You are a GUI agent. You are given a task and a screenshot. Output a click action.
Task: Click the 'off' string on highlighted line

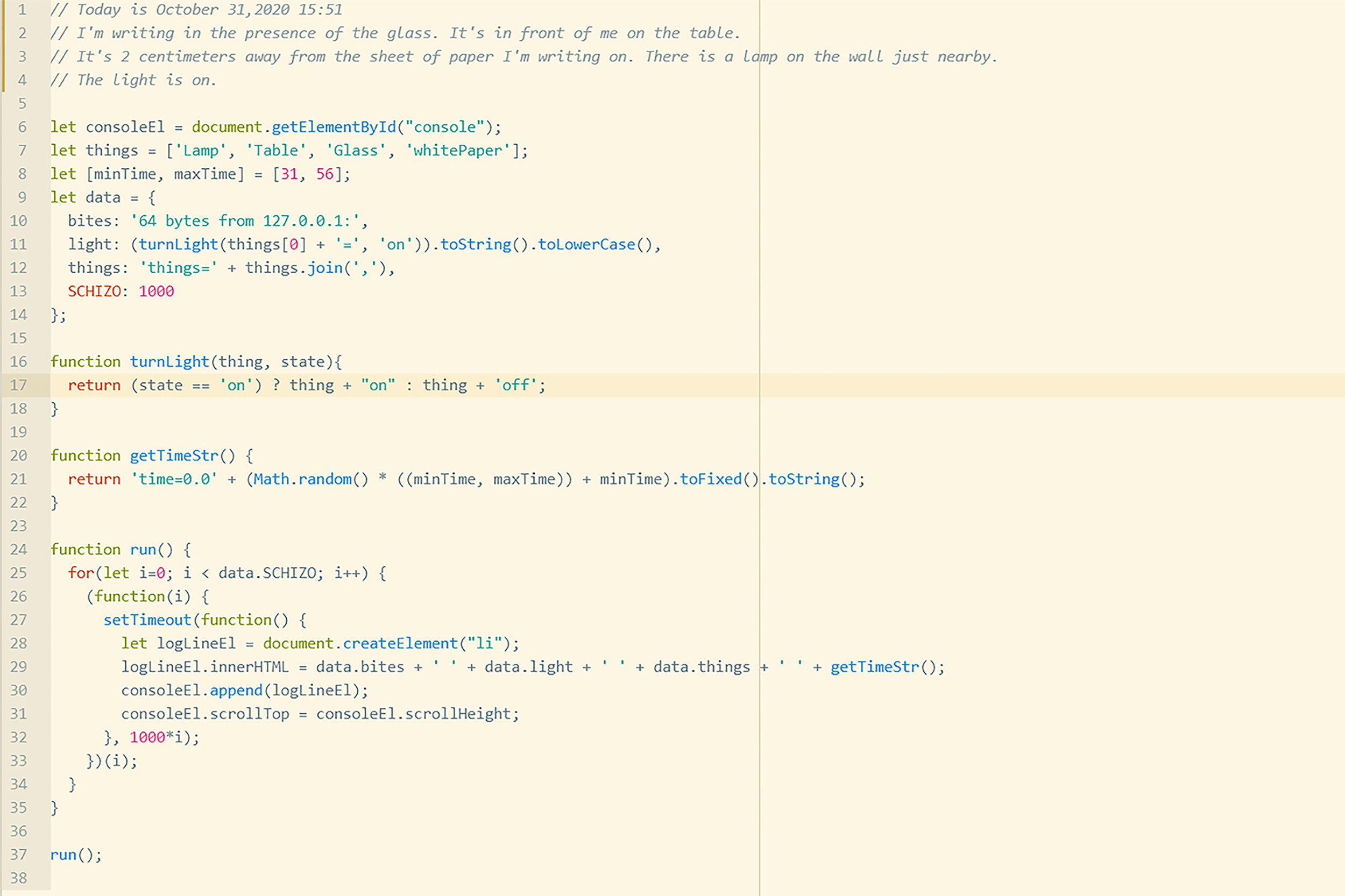[x=515, y=385]
